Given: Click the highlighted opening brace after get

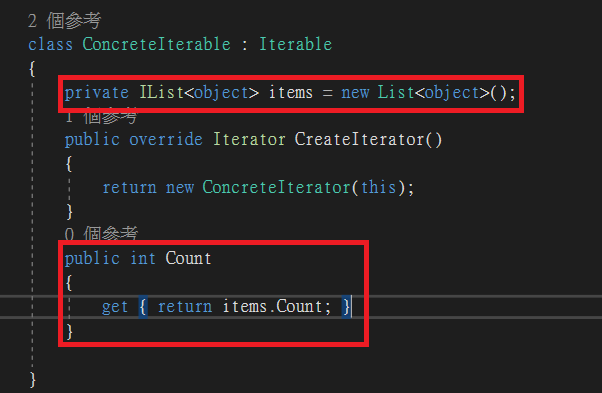Looking at the screenshot, I should 143,307.
